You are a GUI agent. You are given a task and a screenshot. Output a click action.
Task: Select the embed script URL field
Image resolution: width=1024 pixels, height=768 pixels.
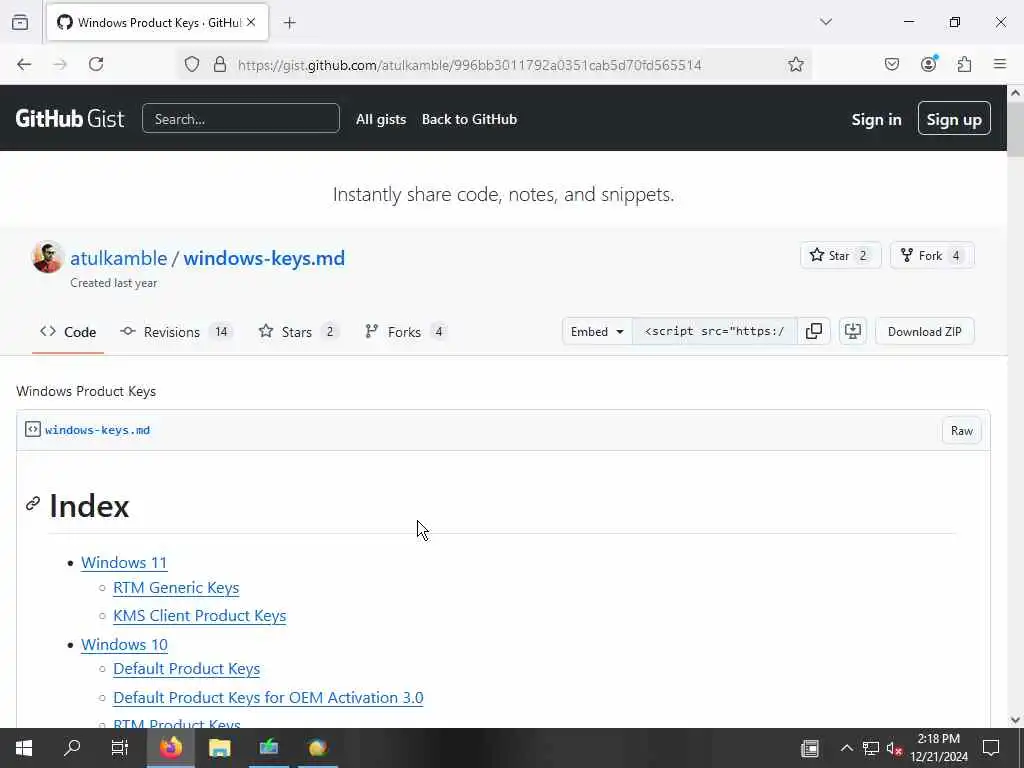pyautogui.click(x=714, y=332)
